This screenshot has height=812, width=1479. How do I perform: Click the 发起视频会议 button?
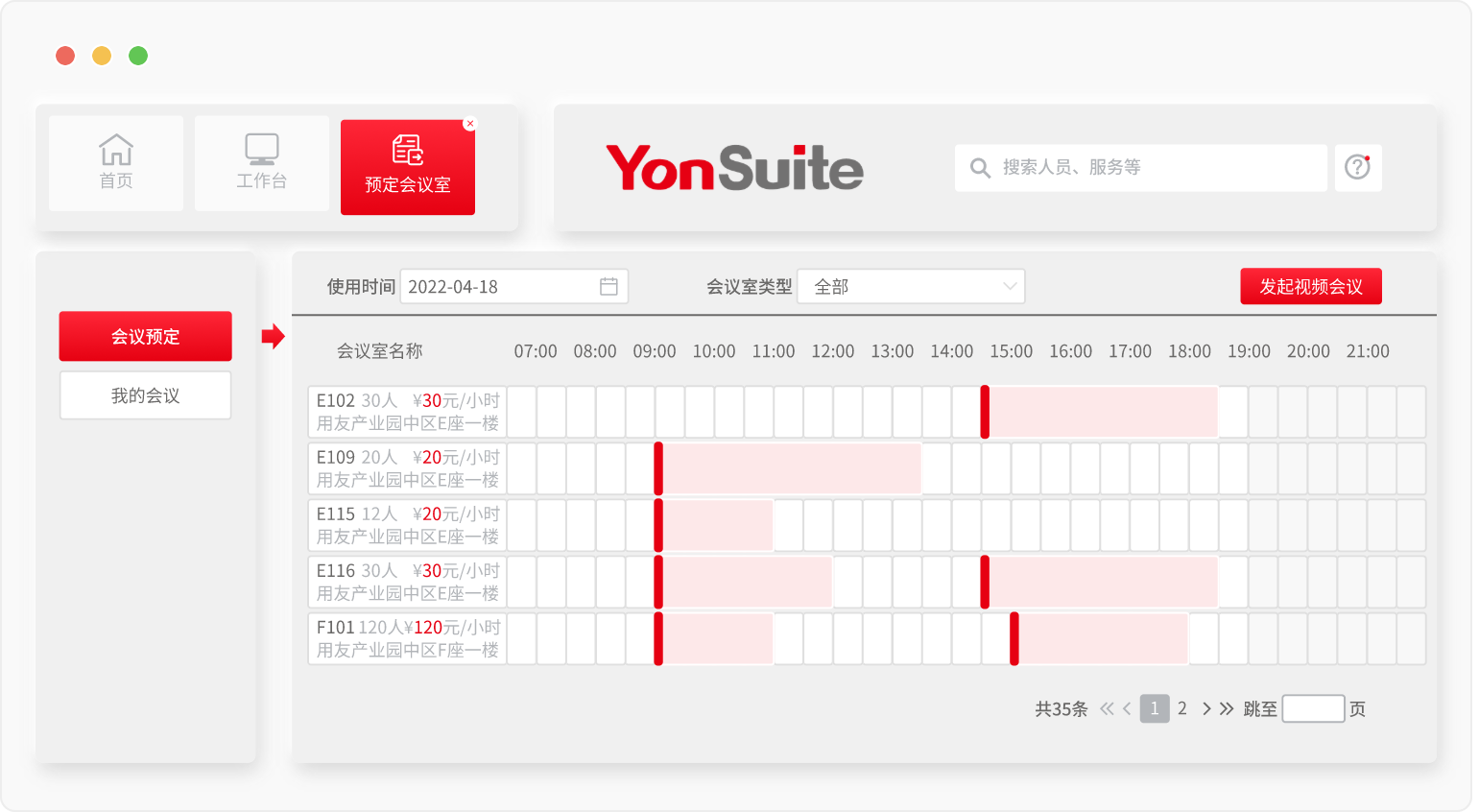tap(1310, 286)
